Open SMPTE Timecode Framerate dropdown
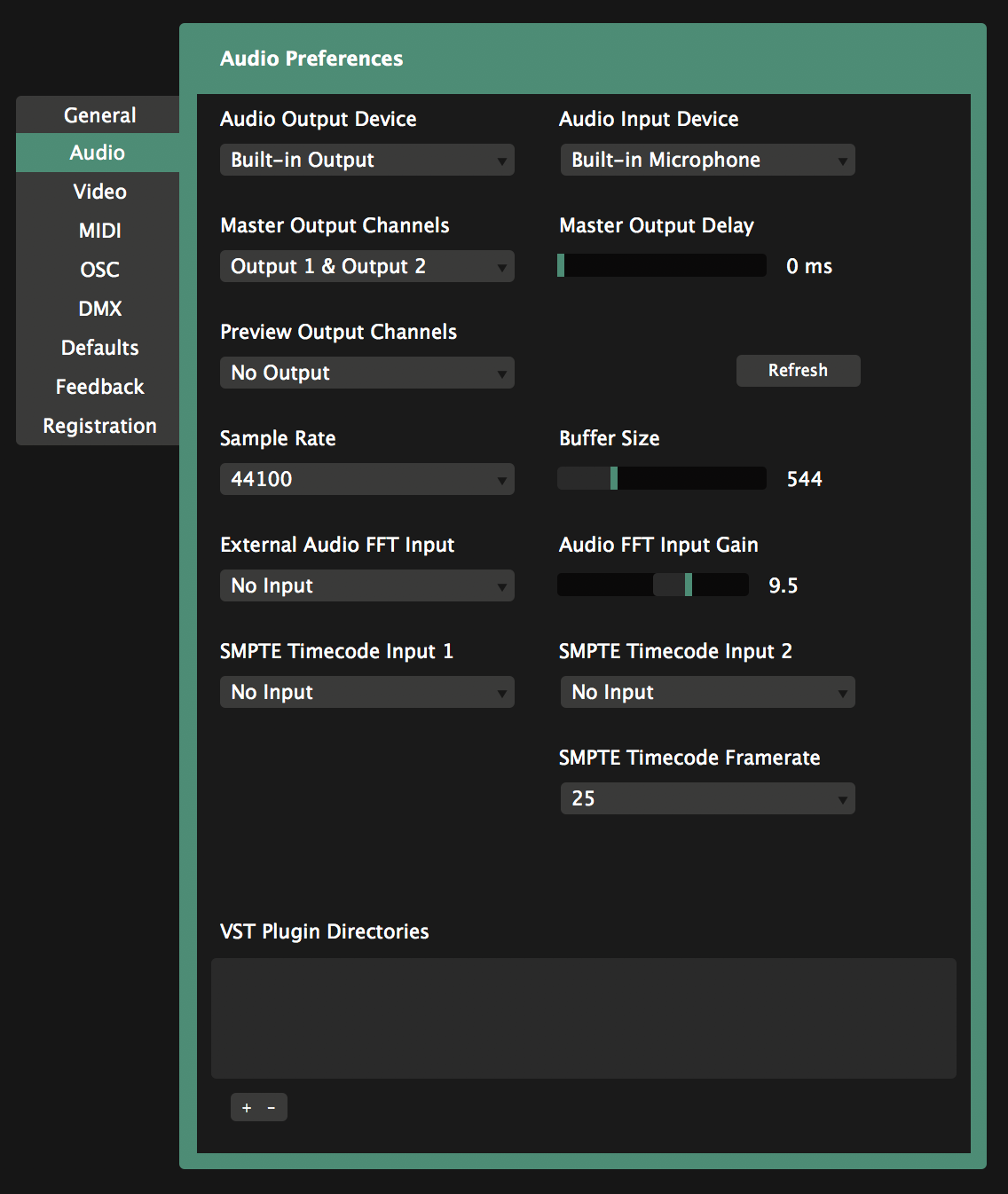Image resolution: width=1008 pixels, height=1194 pixels. pyautogui.click(x=707, y=798)
